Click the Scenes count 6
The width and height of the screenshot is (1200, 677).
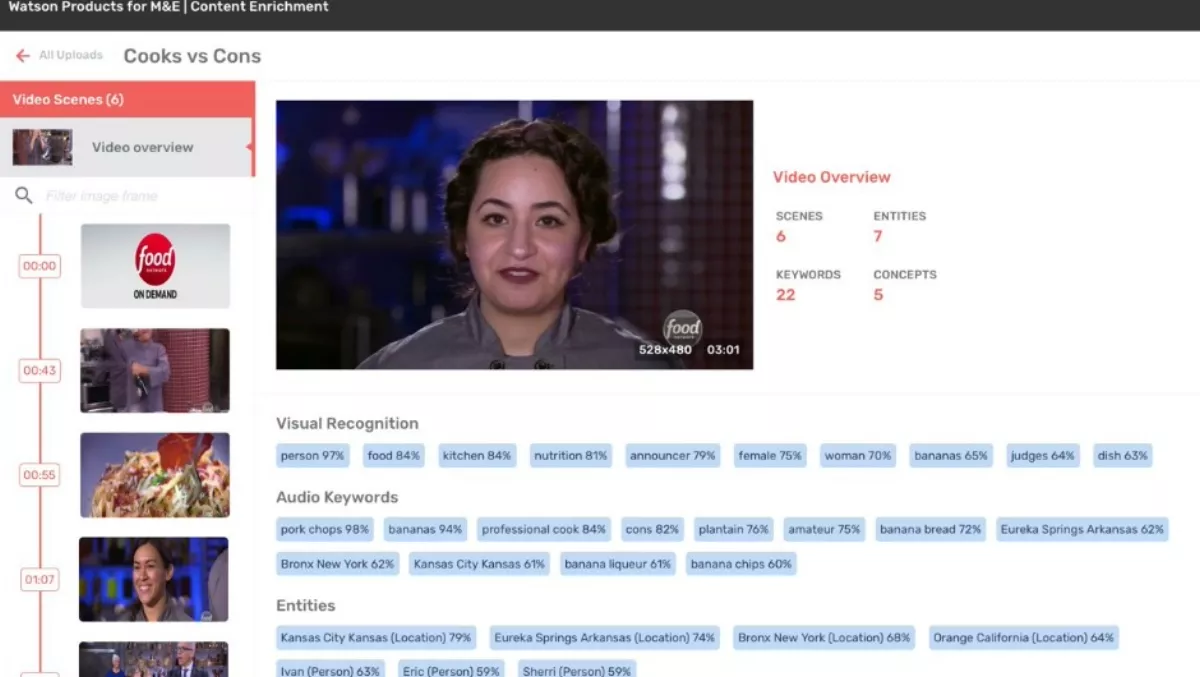pyautogui.click(x=781, y=237)
